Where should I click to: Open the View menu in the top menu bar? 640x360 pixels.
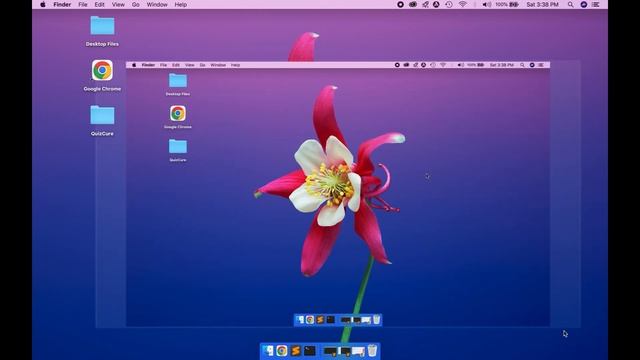pos(118,4)
